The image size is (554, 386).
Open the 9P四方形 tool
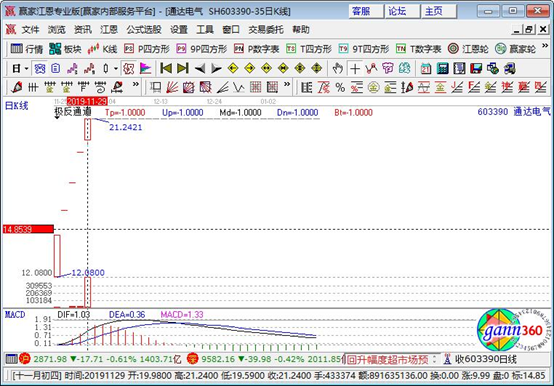[x=202, y=49]
